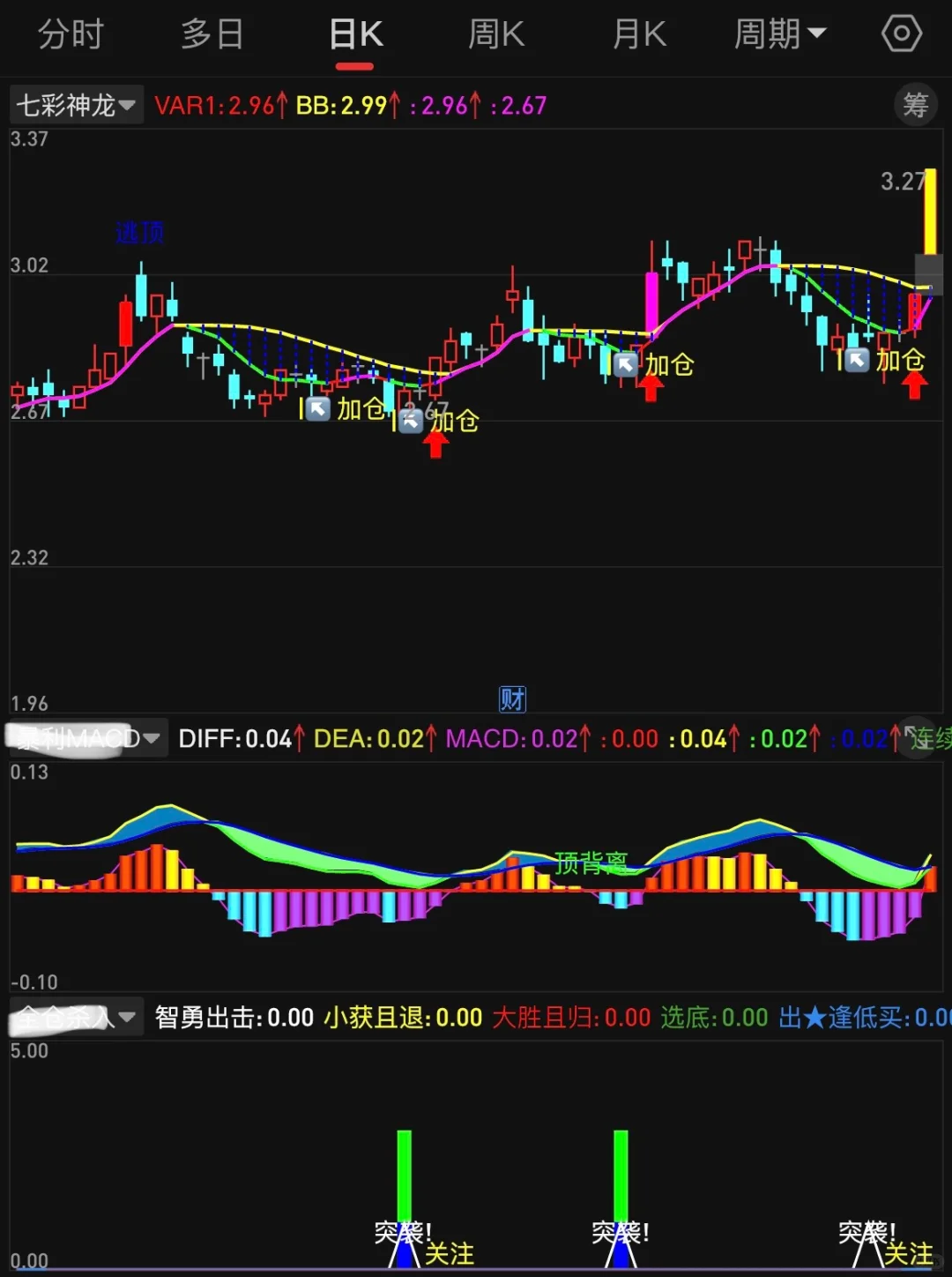
Task: Open the 七彩神龙 indicator dropdown
Action: coord(76,106)
